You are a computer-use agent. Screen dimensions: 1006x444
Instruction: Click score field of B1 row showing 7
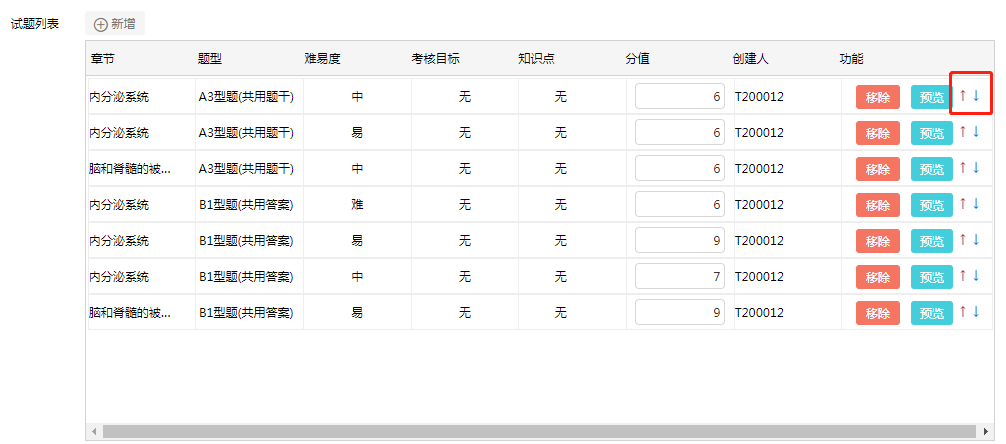[679, 277]
